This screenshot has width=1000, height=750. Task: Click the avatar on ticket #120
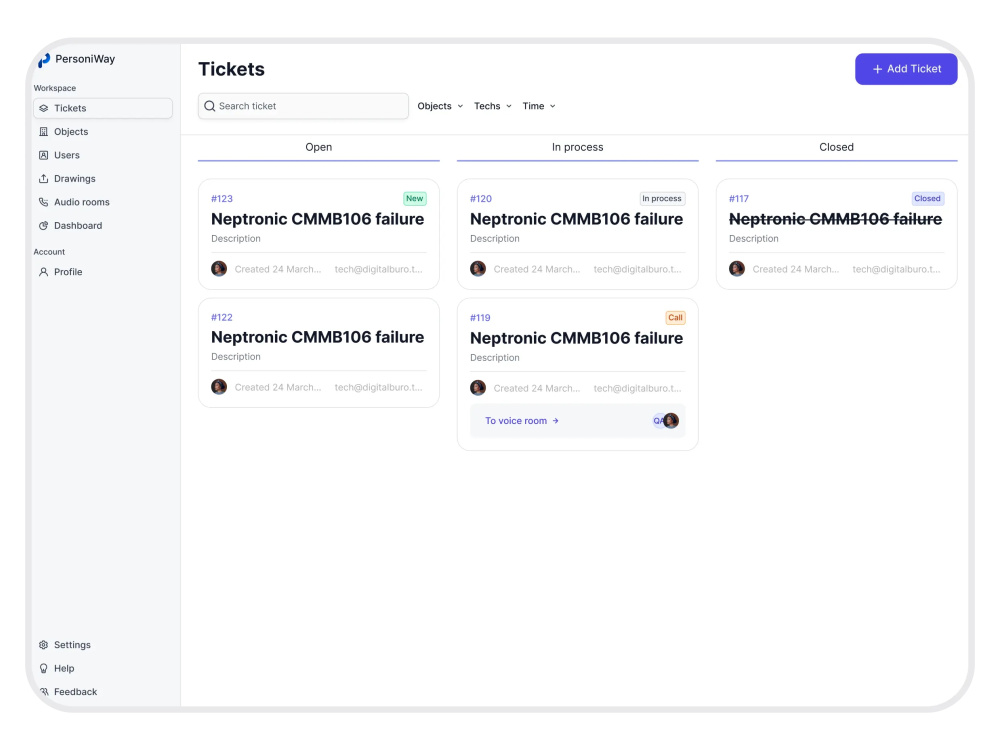478,269
